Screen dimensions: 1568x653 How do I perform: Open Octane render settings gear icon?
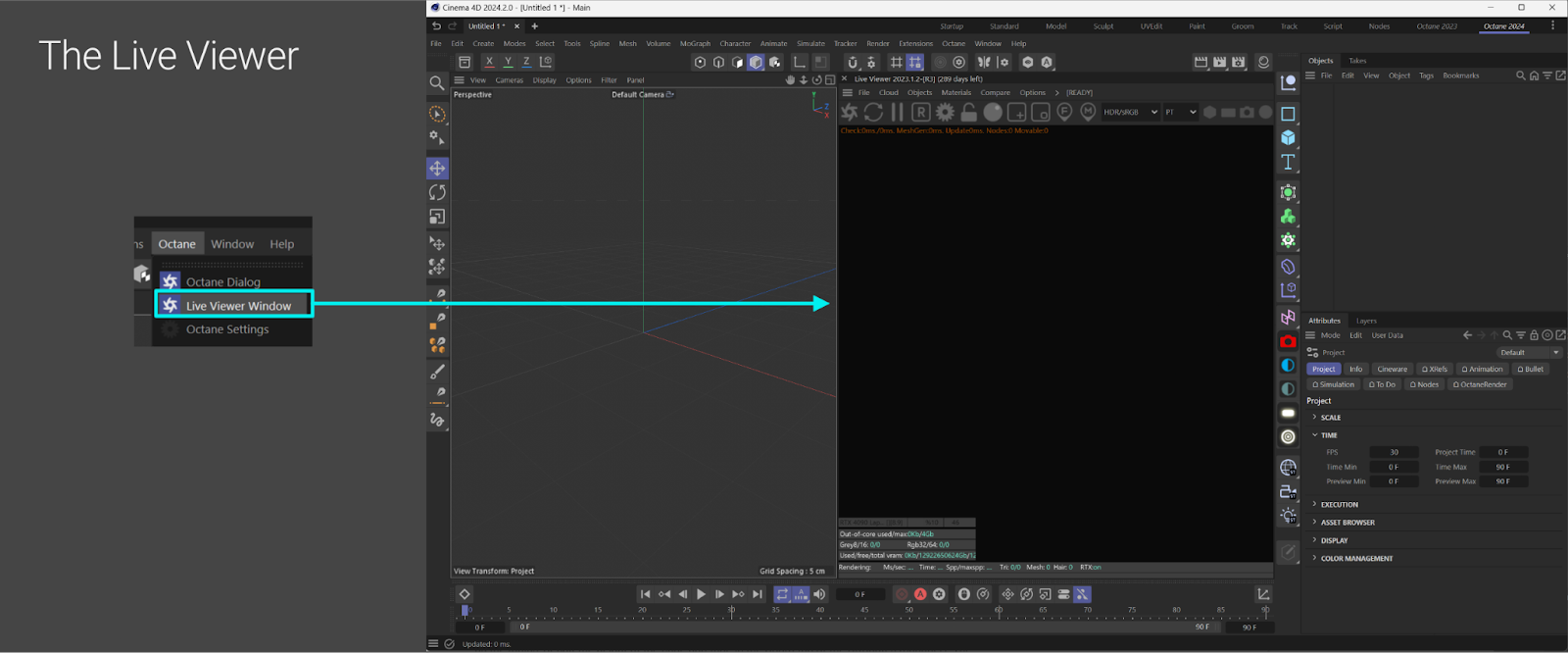945,113
